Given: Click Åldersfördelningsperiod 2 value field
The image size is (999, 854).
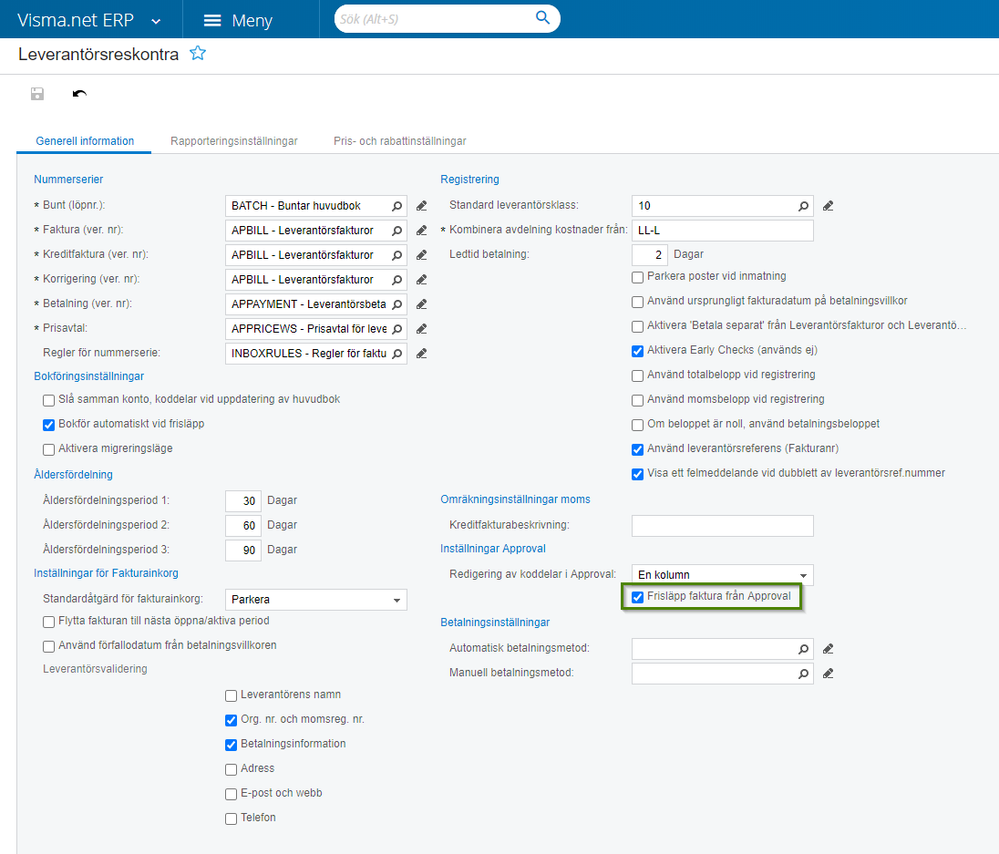Looking at the screenshot, I should [x=243, y=526].
